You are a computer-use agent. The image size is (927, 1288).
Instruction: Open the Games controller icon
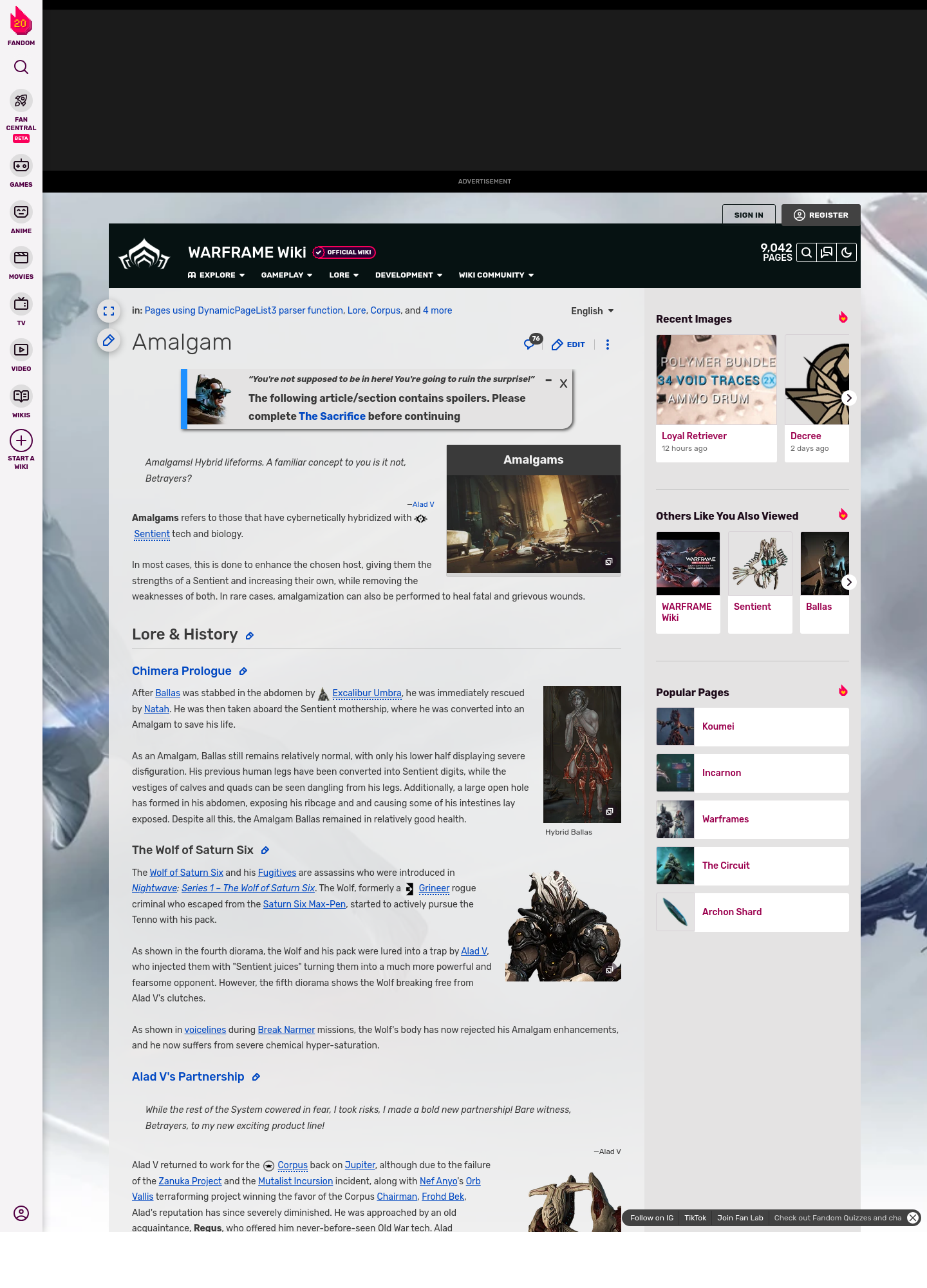21,166
